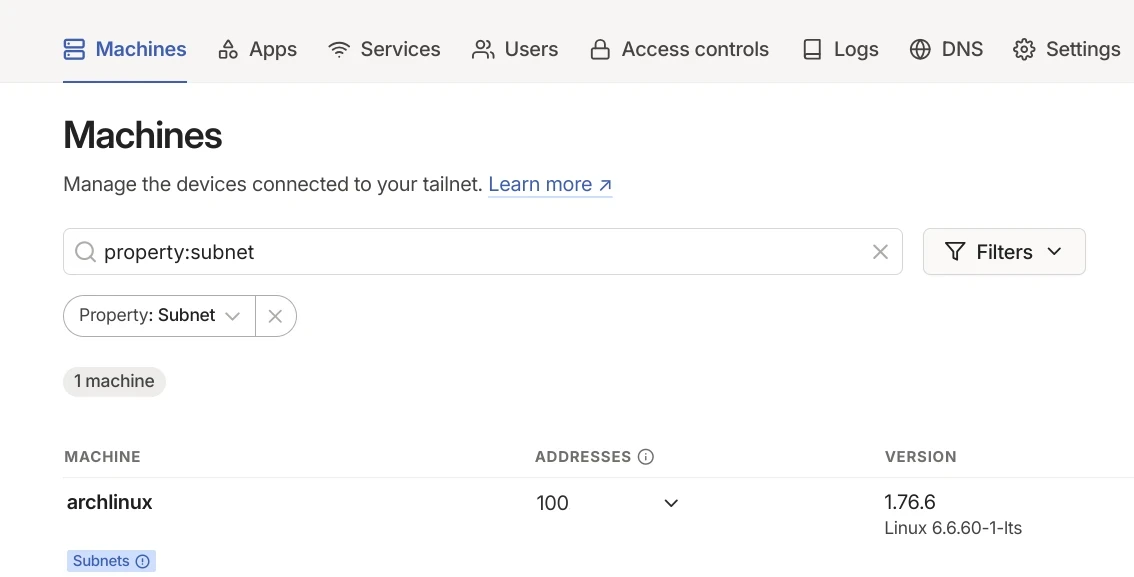Remove the Property: Subnet filter chip
Viewport: 1134px width, 577px height.
click(x=275, y=316)
